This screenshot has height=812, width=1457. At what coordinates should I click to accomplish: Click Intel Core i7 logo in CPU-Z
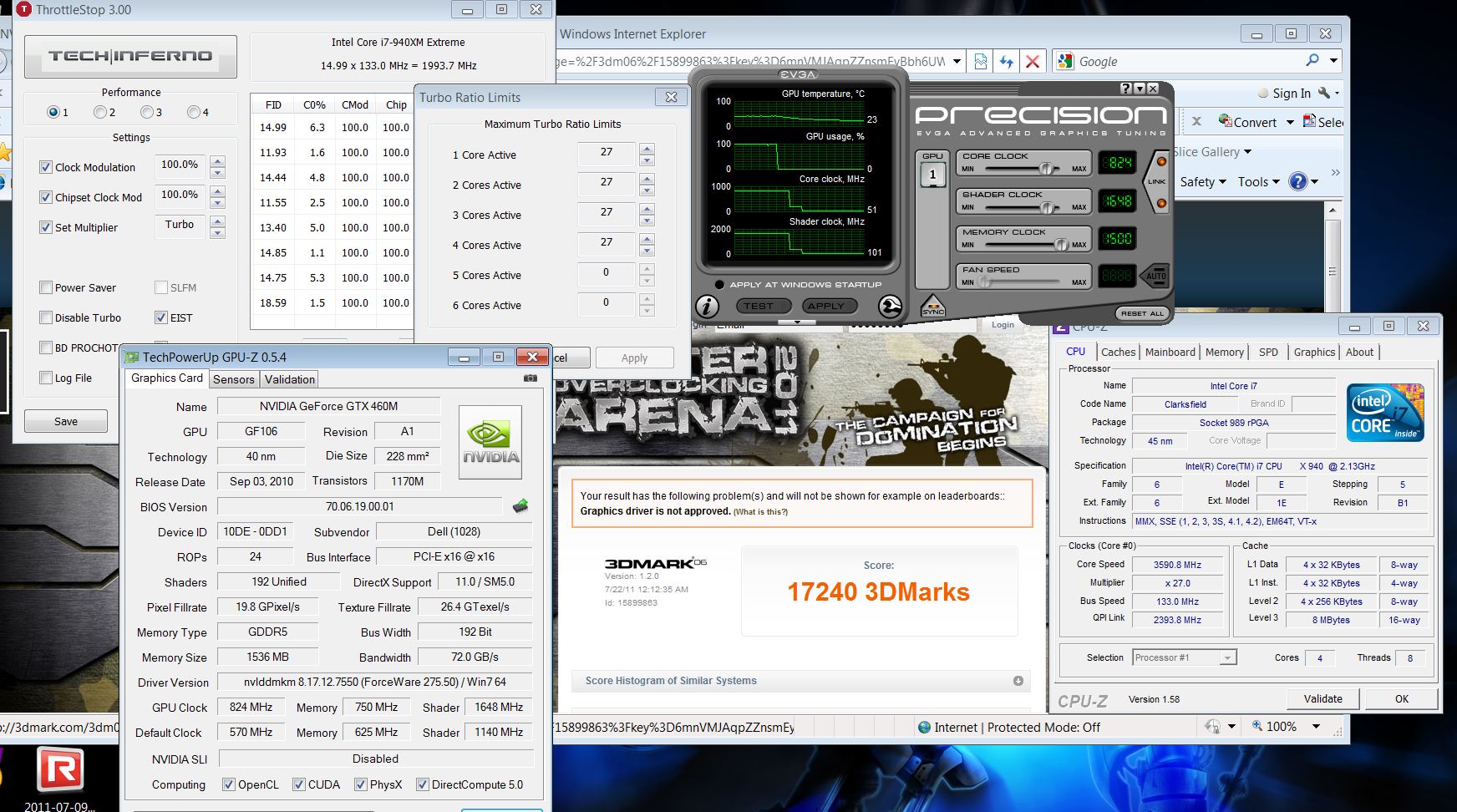(1386, 412)
